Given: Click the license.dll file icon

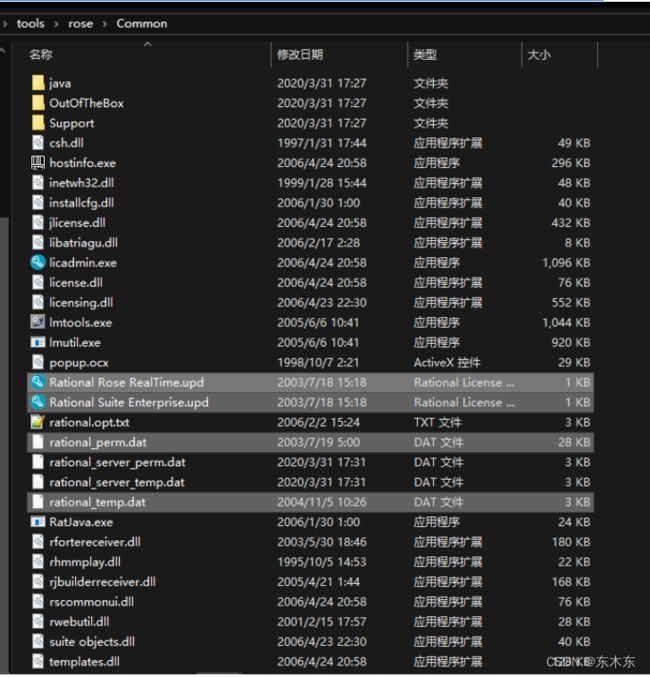Looking at the screenshot, I should click(38, 282).
